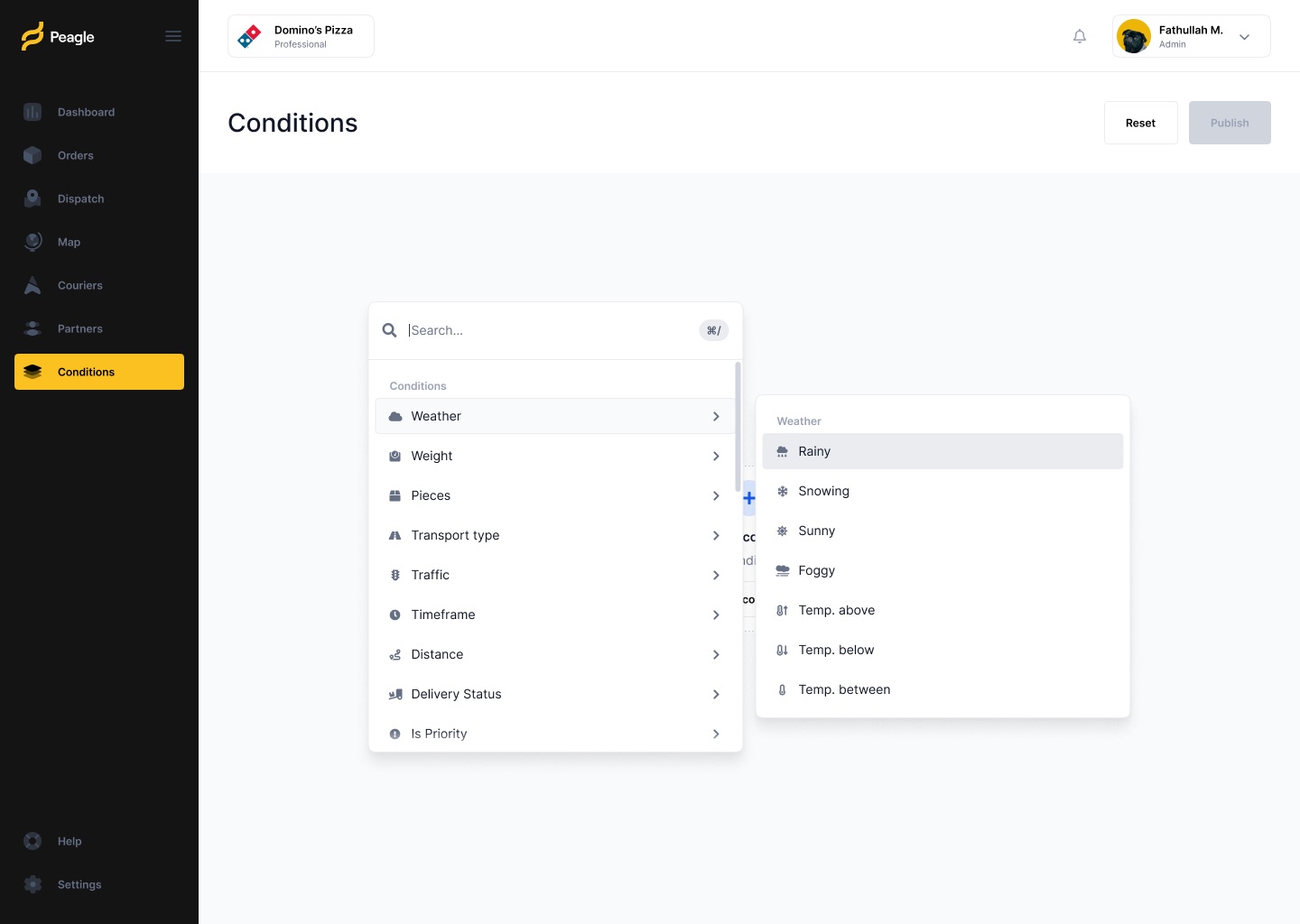Click the search magnifier icon

(389, 330)
